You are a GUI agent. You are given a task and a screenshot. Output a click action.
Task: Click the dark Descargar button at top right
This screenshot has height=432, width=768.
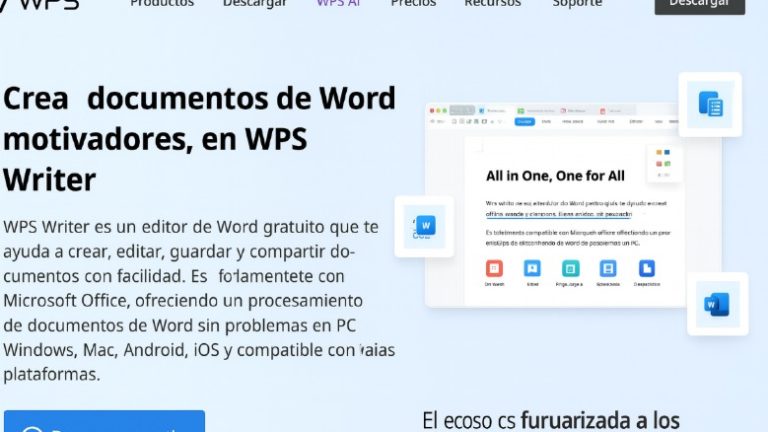click(699, 5)
